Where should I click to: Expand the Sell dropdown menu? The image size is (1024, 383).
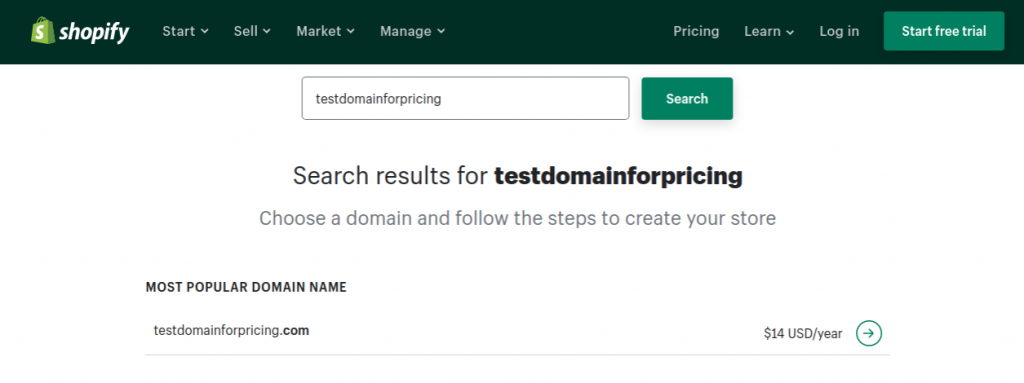pos(252,31)
